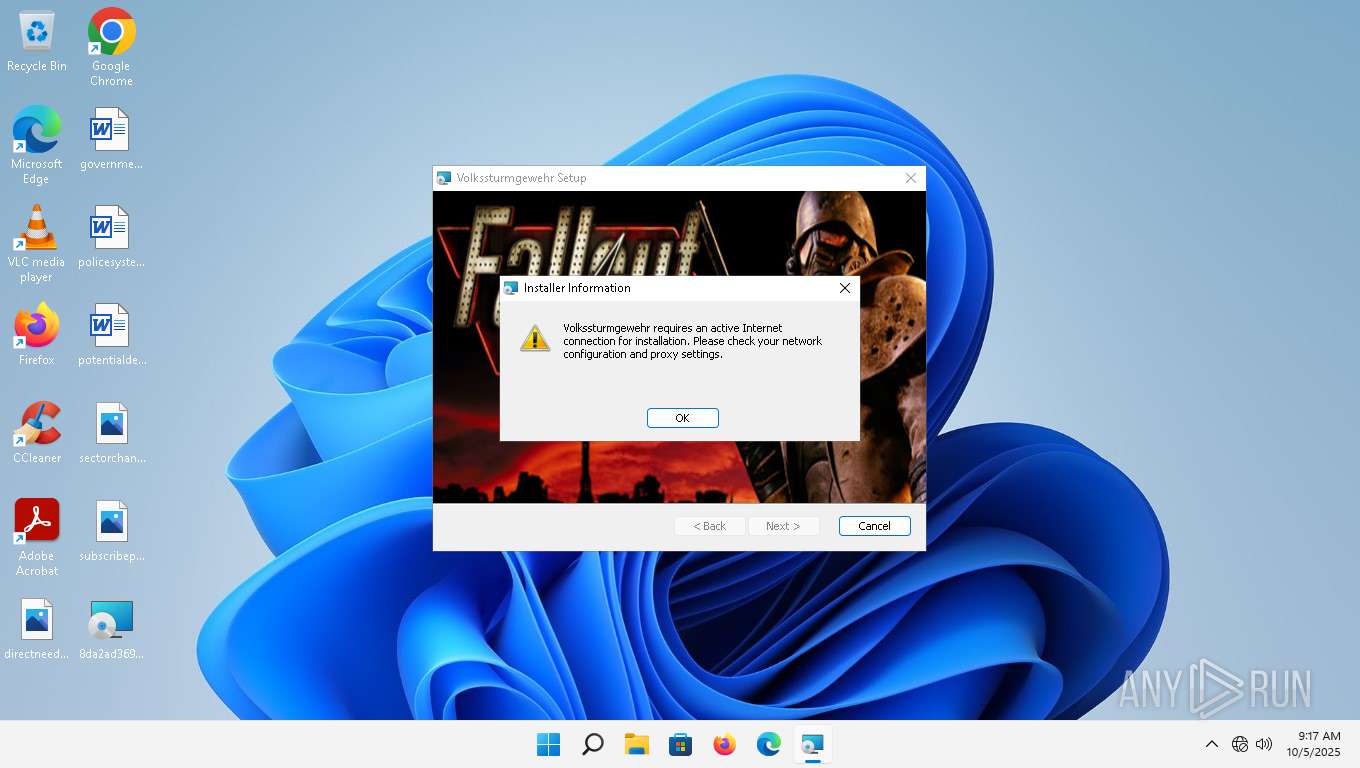
Task: Launch Firefox from the taskbar
Action: (725, 744)
